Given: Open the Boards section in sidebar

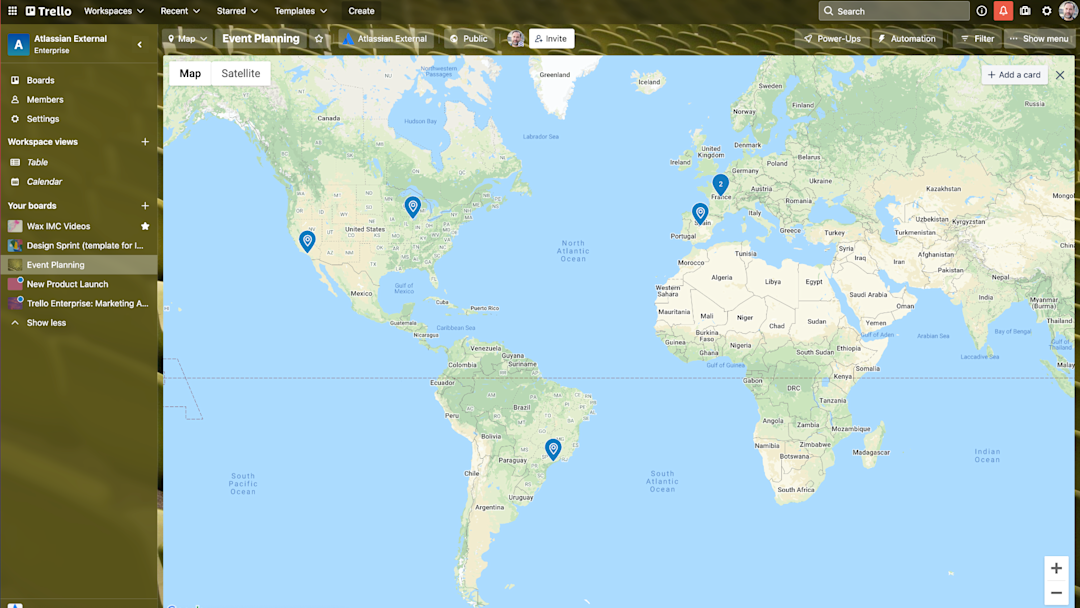Looking at the screenshot, I should click(x=41, y=79).
